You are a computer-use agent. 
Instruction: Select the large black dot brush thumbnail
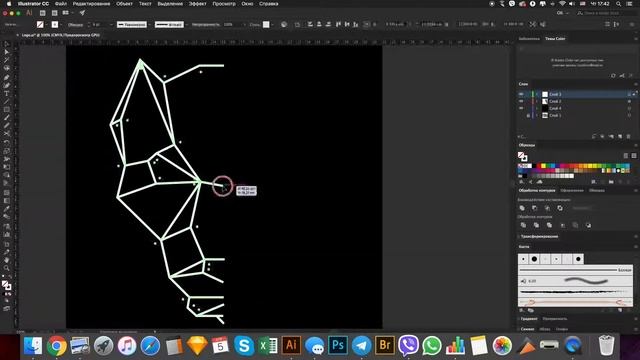coord(534,259)
